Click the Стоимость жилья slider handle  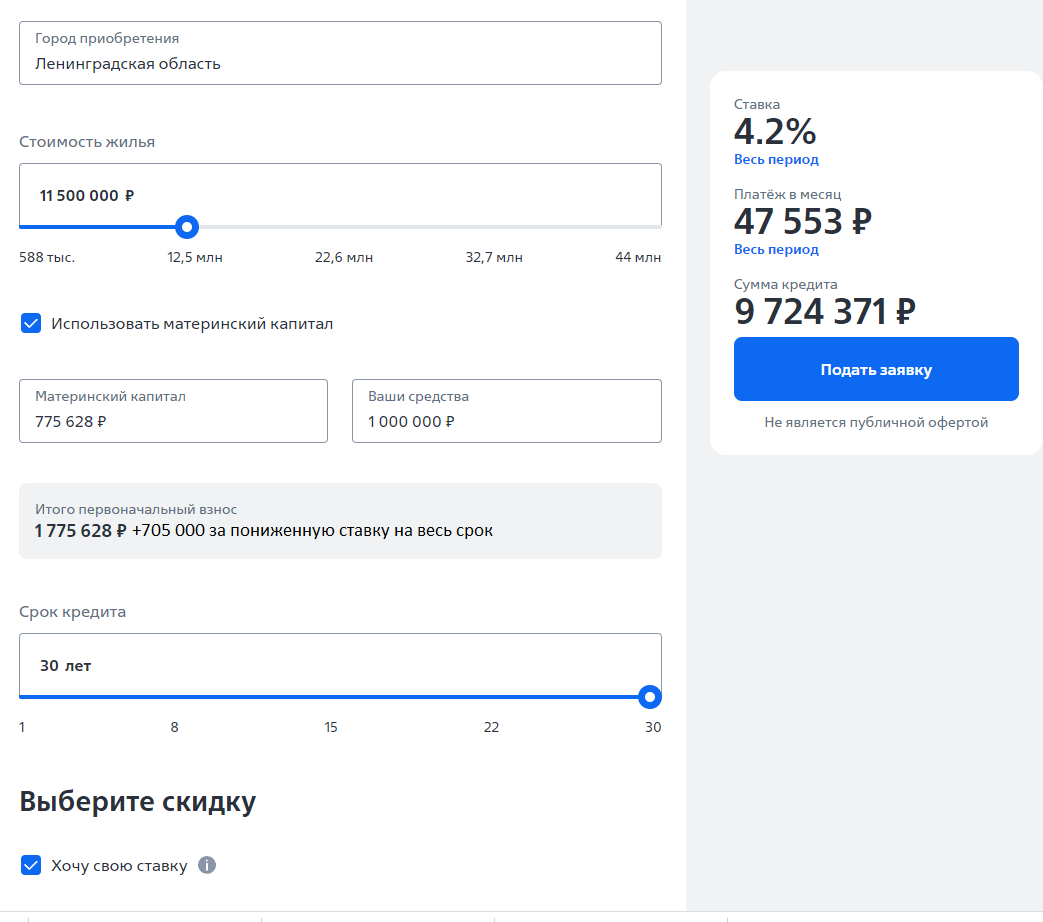[187, 227]
